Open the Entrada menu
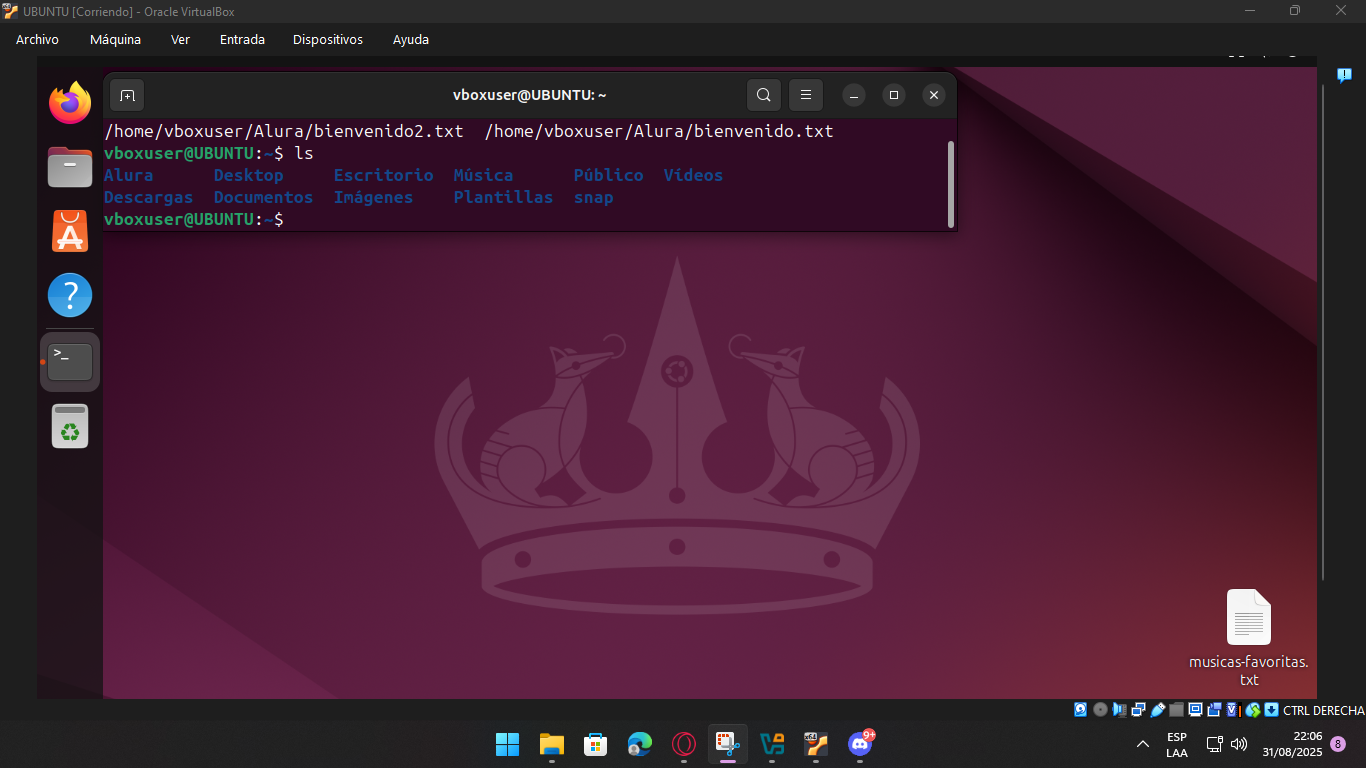The image size is (1366, 768). [242, 40]
